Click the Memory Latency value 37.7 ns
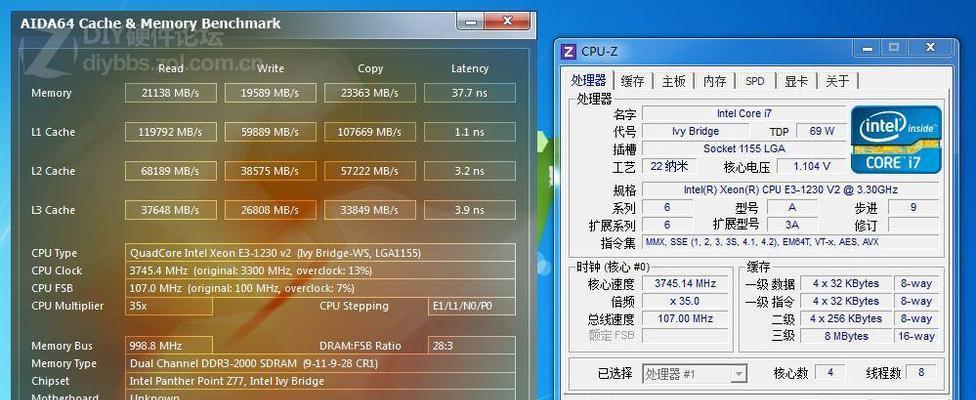 point(469,93)
